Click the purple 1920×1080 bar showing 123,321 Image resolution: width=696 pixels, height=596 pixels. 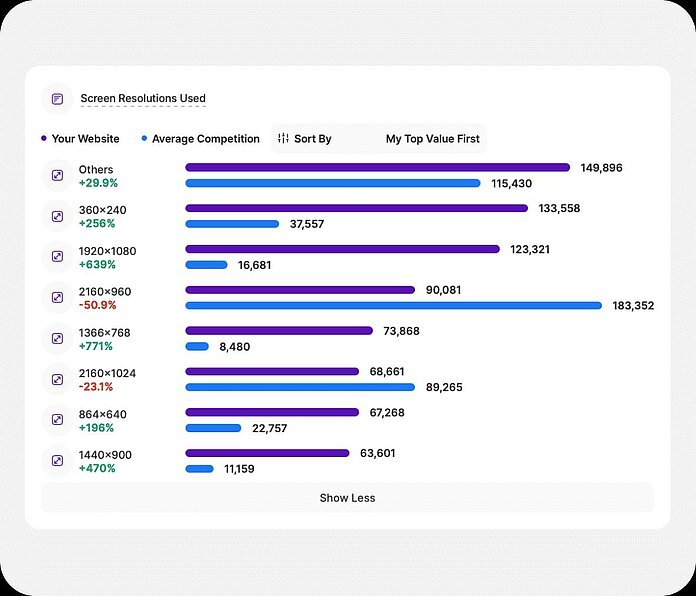click(342, 249)
